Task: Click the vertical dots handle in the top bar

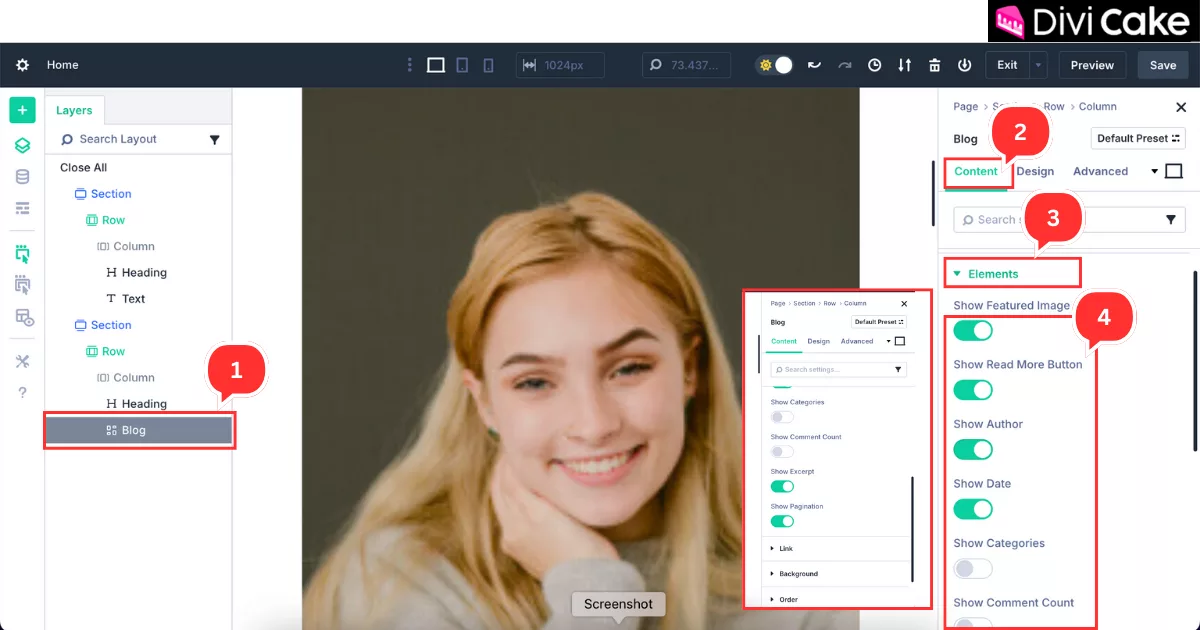Action: [x=409, y=65]
